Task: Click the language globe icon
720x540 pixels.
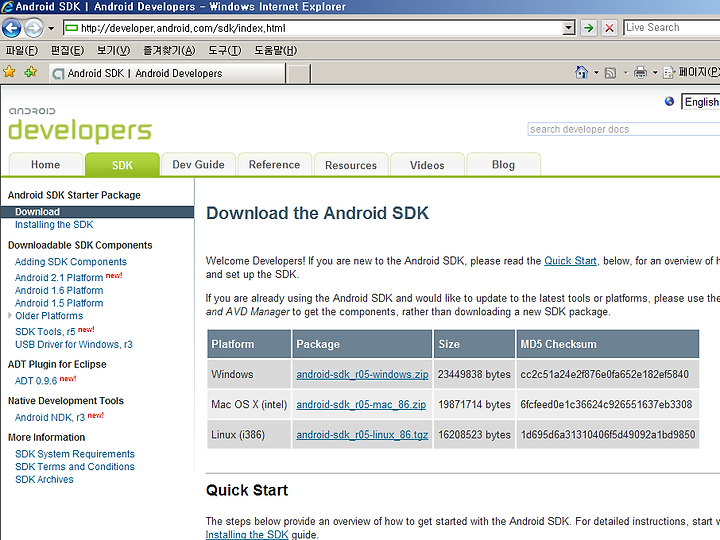Action: click(669, 101)
